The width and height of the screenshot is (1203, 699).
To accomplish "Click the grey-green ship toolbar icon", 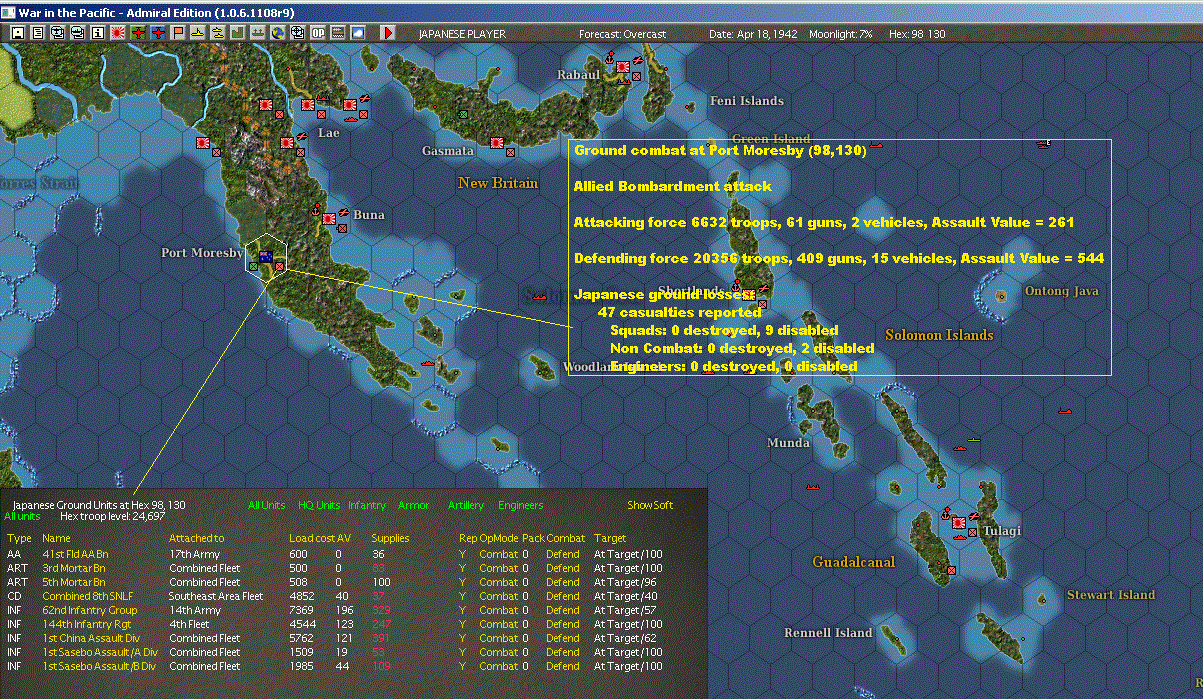I will pyautogui.click(x=258, y=33).
